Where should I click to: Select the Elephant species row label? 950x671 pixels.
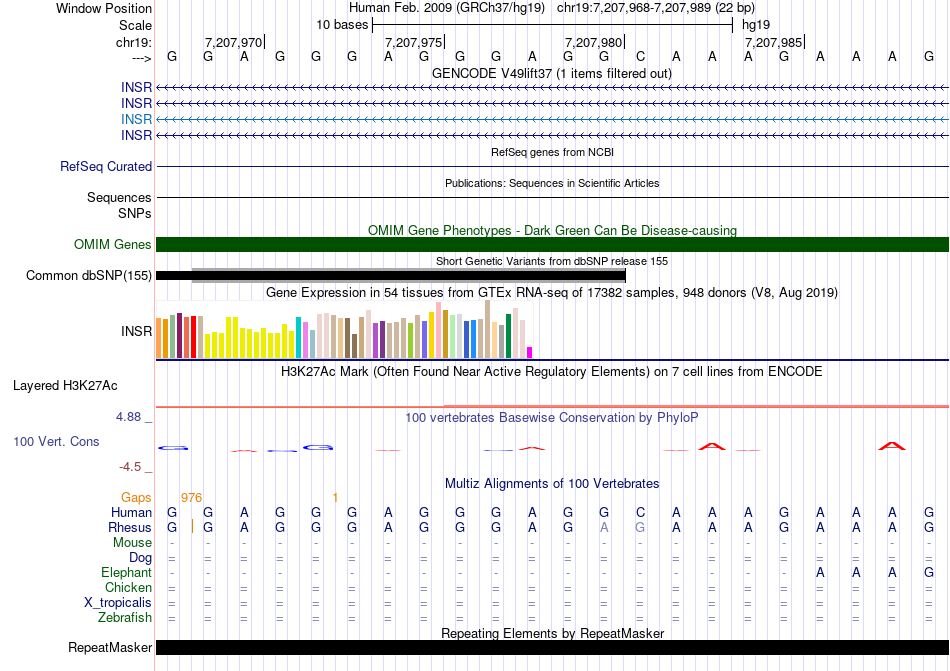[x=126, y=572]
